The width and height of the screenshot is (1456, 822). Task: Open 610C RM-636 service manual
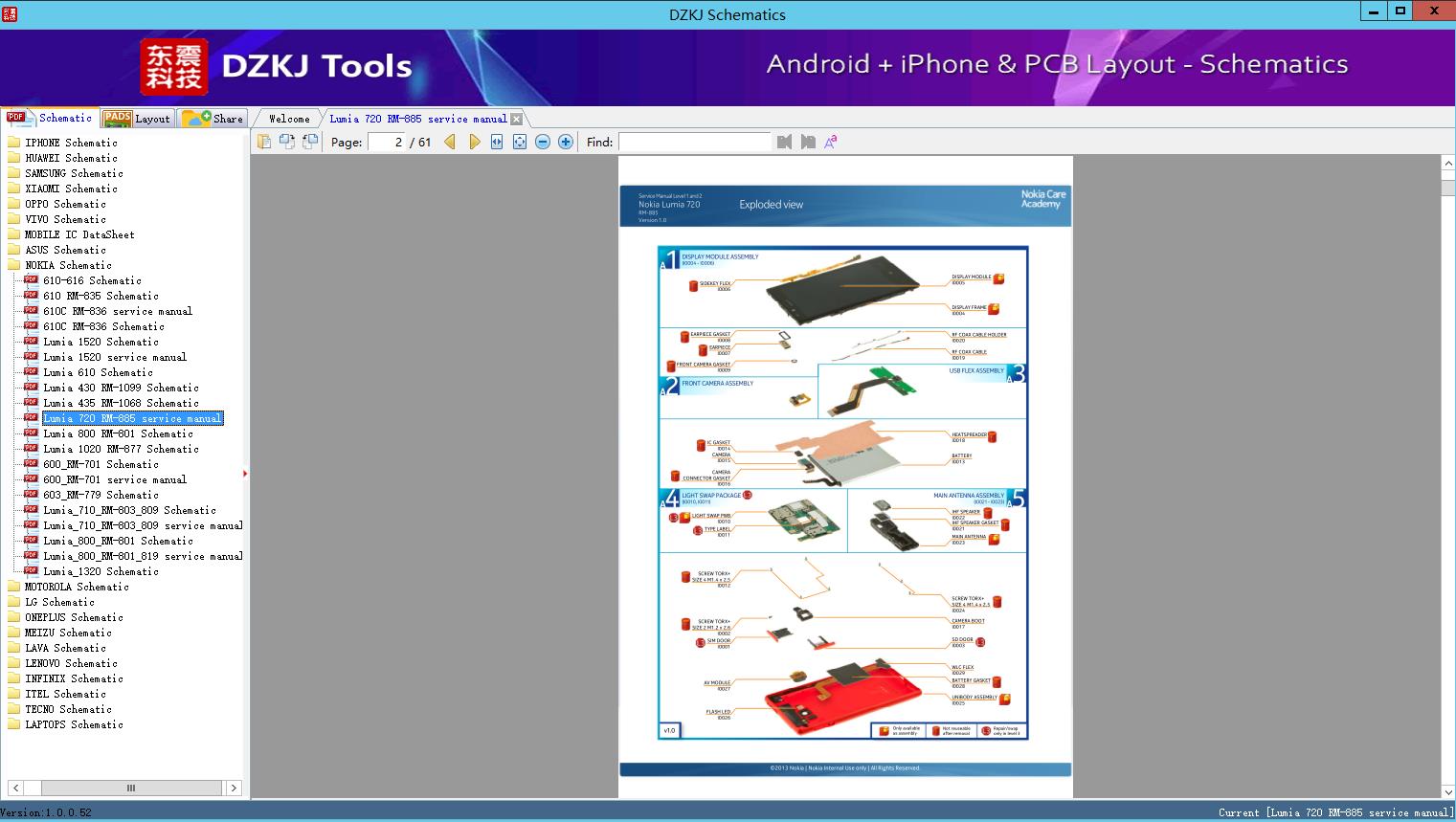tap(118, 311)
